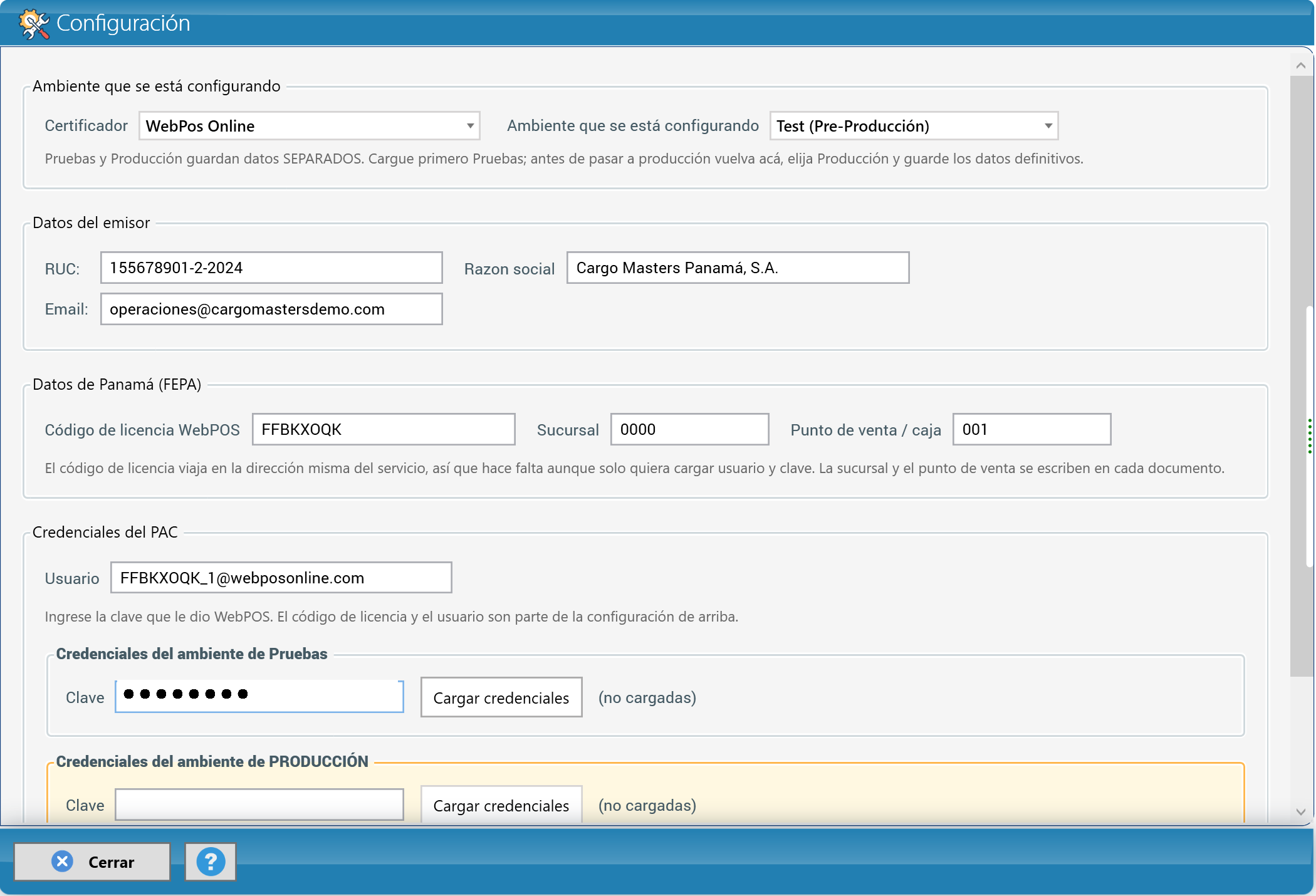The width and height of the screenshot is (1316, 896).
Task: Focus the Razon social text field
Action: [738, 268]
